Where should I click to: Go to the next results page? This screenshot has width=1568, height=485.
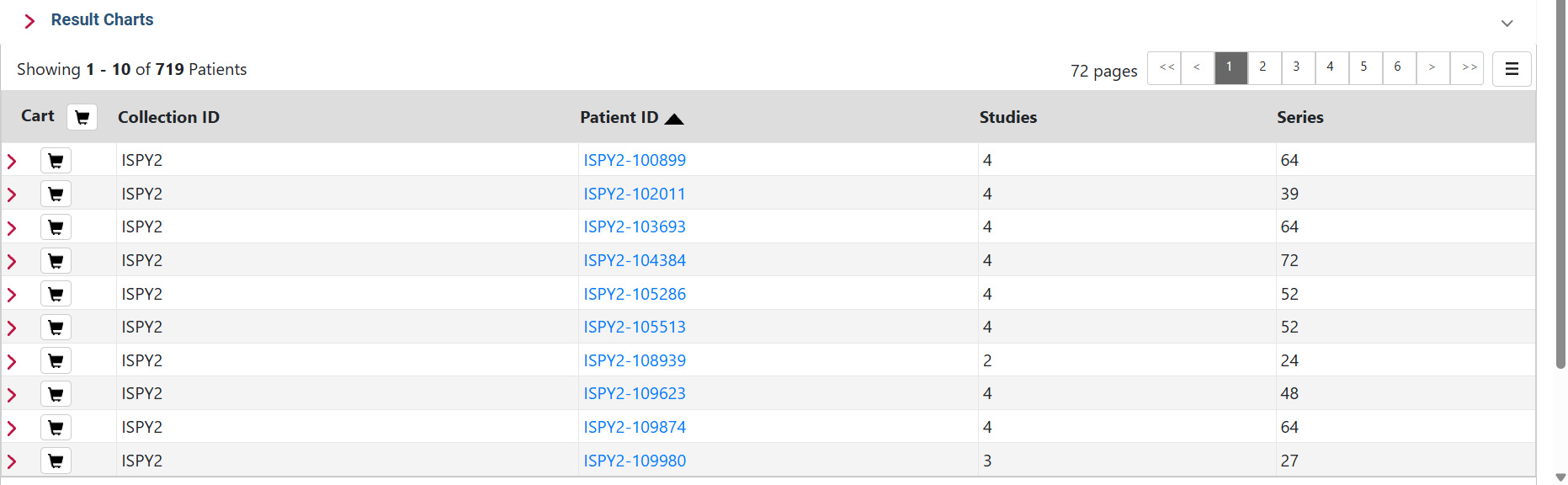point(1432,67)
